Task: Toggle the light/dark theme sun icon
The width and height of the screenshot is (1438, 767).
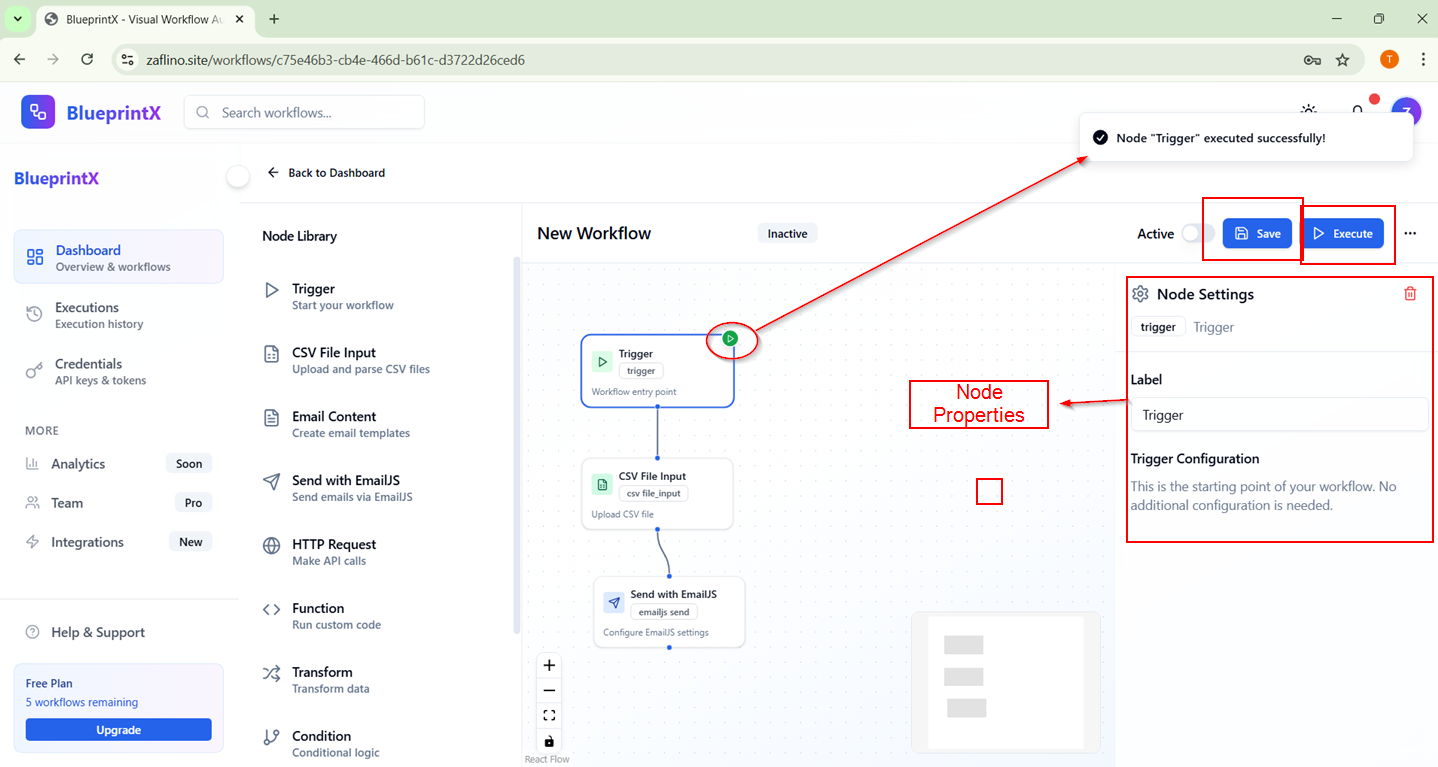Action: 1308,111
